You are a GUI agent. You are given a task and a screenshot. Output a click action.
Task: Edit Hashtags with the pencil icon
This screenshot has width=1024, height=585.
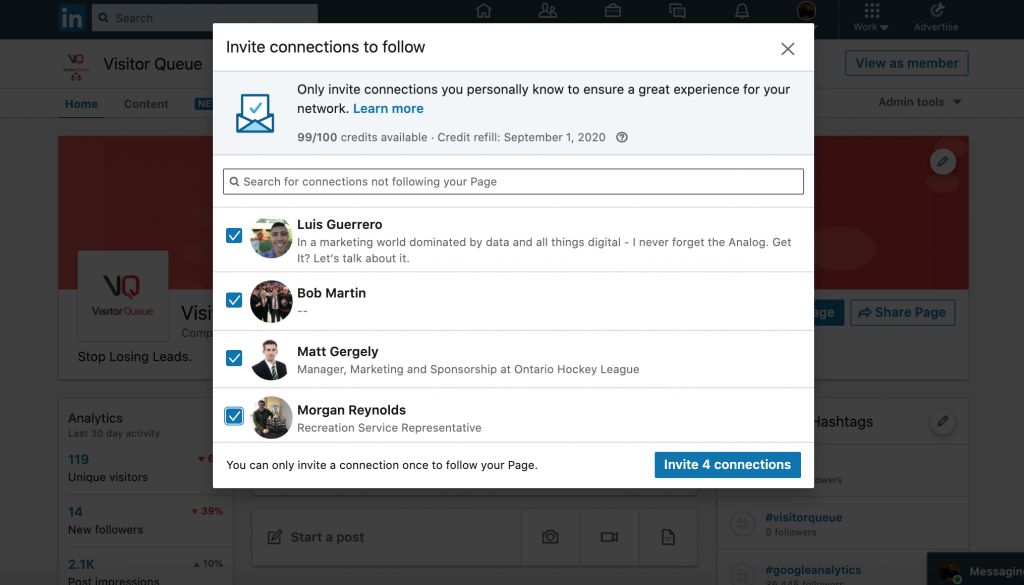942,422
